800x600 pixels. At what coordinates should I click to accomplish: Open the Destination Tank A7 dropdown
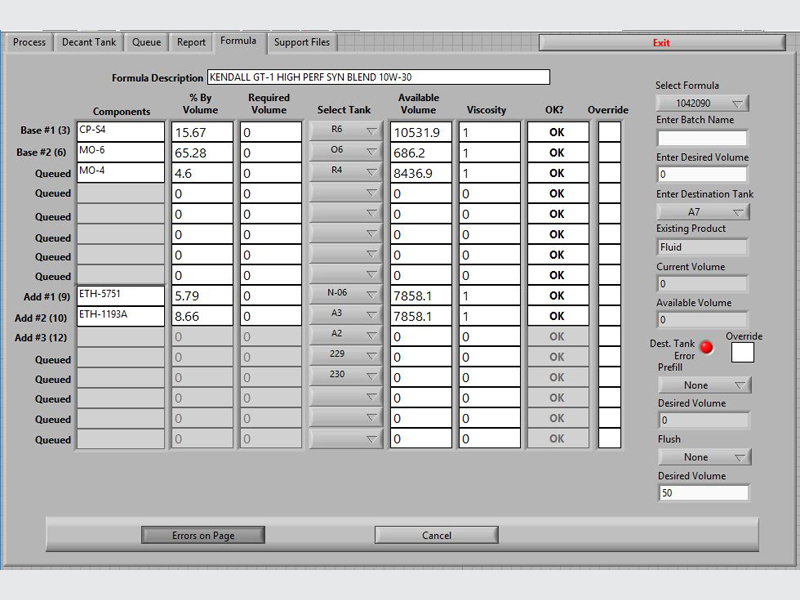702,212
